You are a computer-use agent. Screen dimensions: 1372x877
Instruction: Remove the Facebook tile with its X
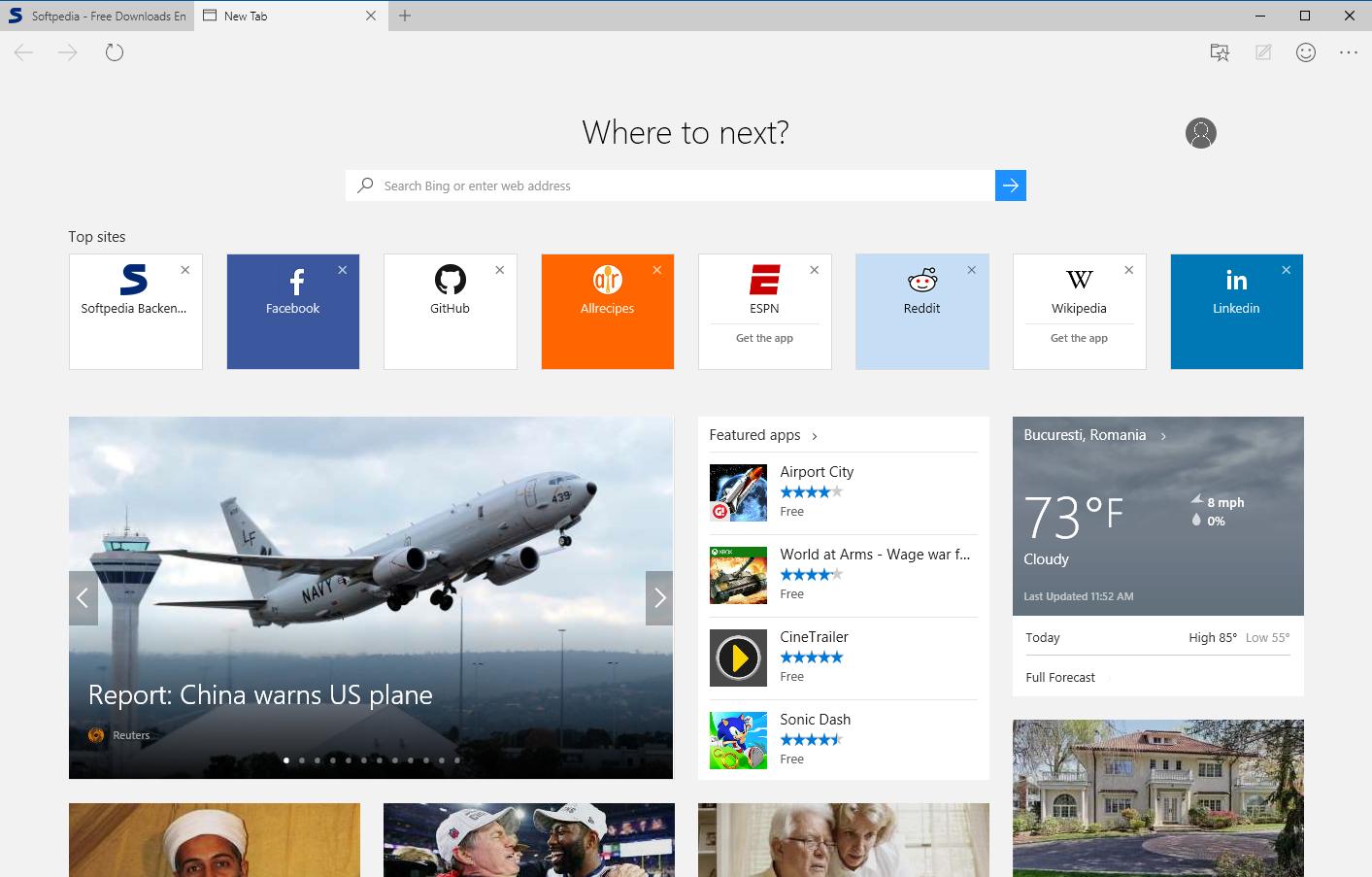[x=342, y=269]
